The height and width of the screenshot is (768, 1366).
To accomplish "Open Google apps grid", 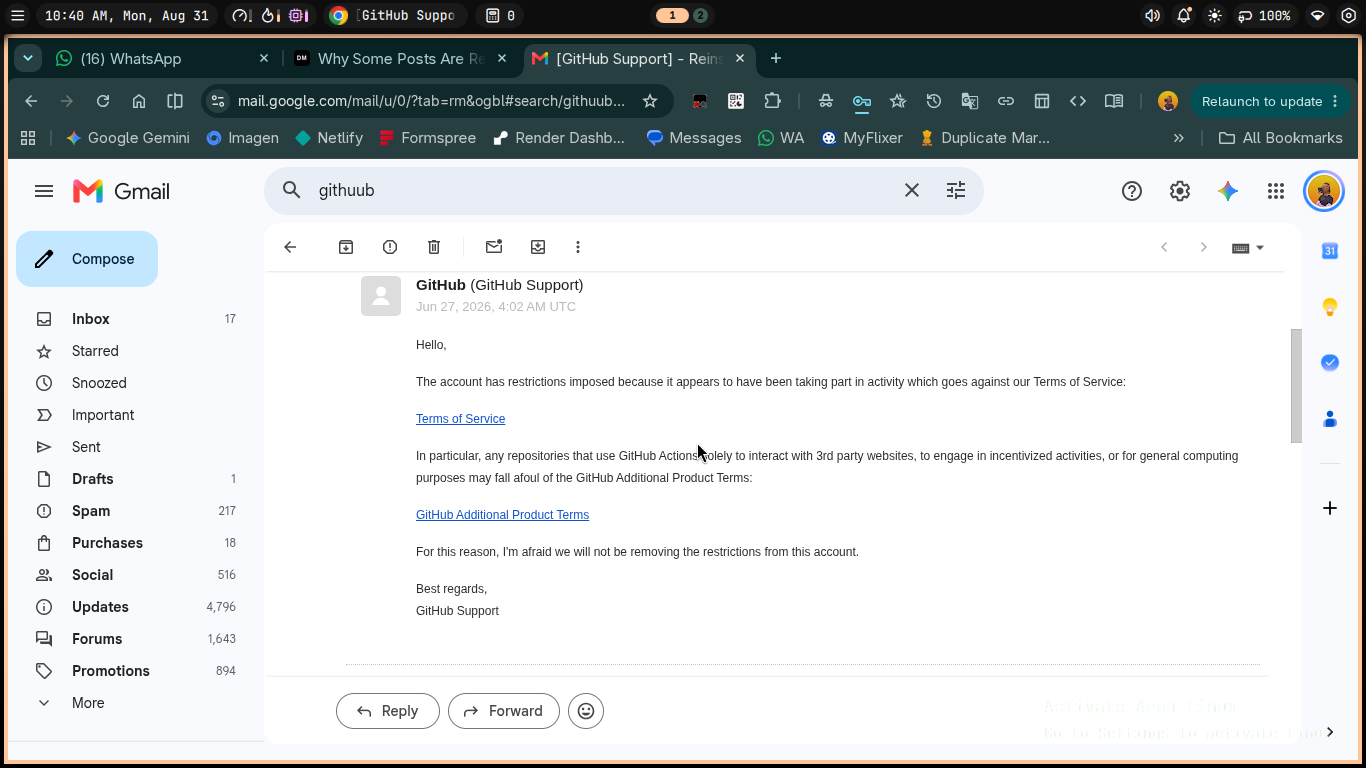I will coord(1276,191).
